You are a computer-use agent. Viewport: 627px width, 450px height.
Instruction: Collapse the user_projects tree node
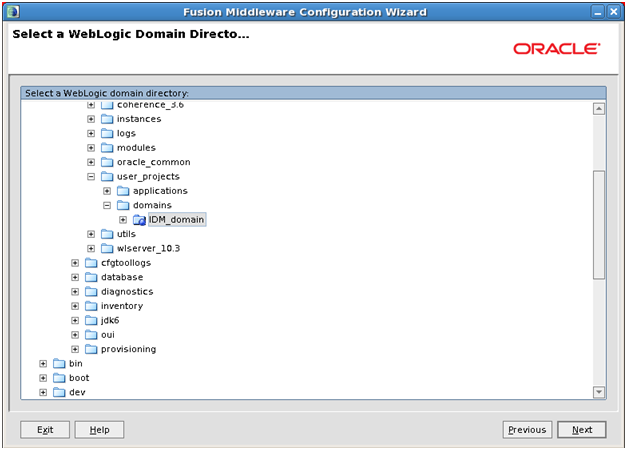(91, 177)
